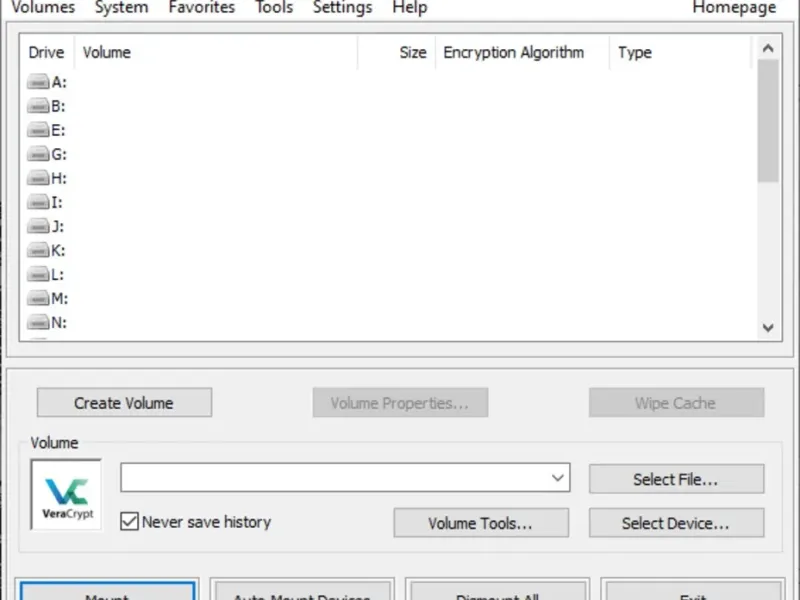This screenshot has height=600, width=800.
Task: Open Volume Tools options
Action: (481, 522)
